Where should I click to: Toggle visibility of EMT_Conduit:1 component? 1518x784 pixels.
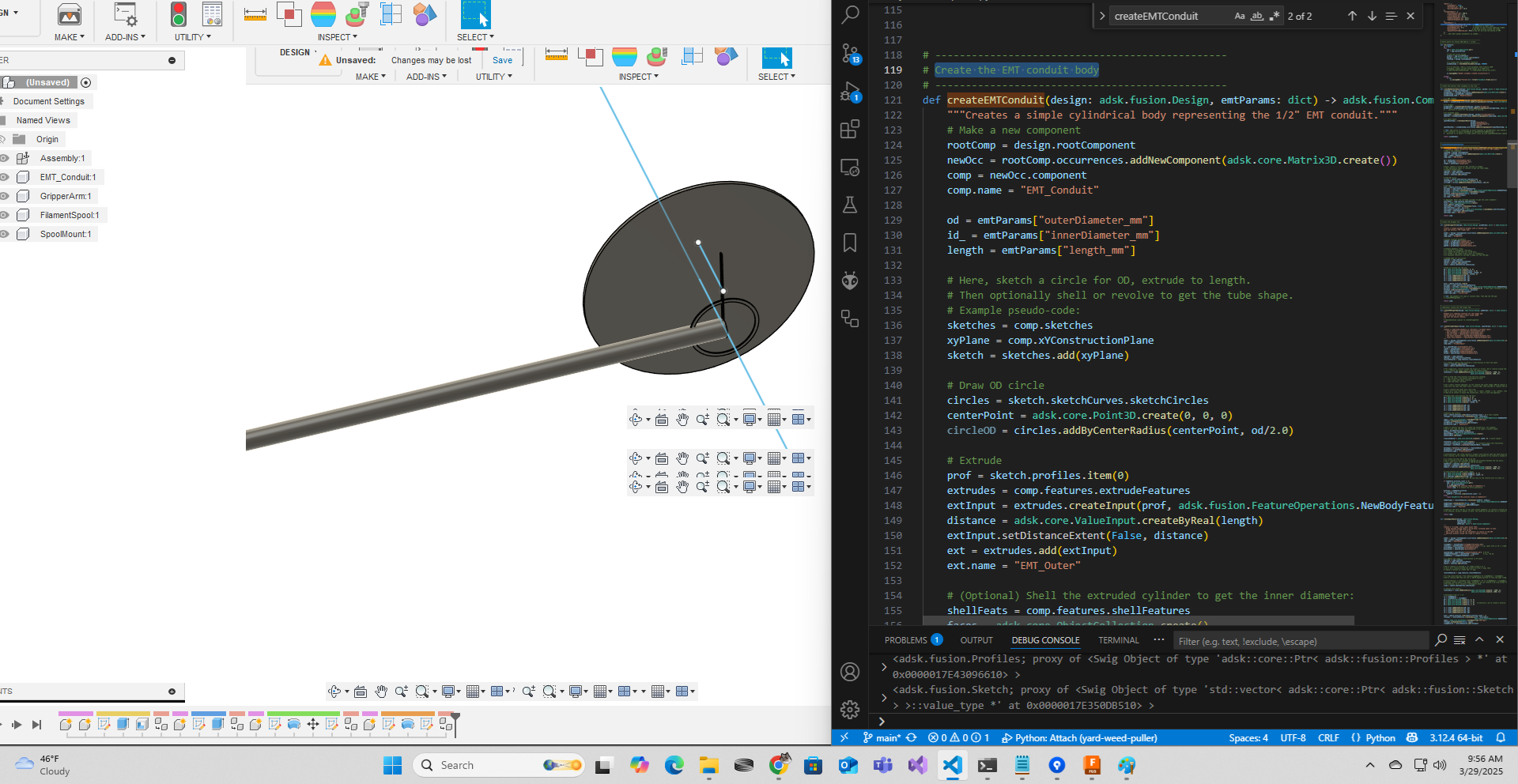(x=5, y=177)
